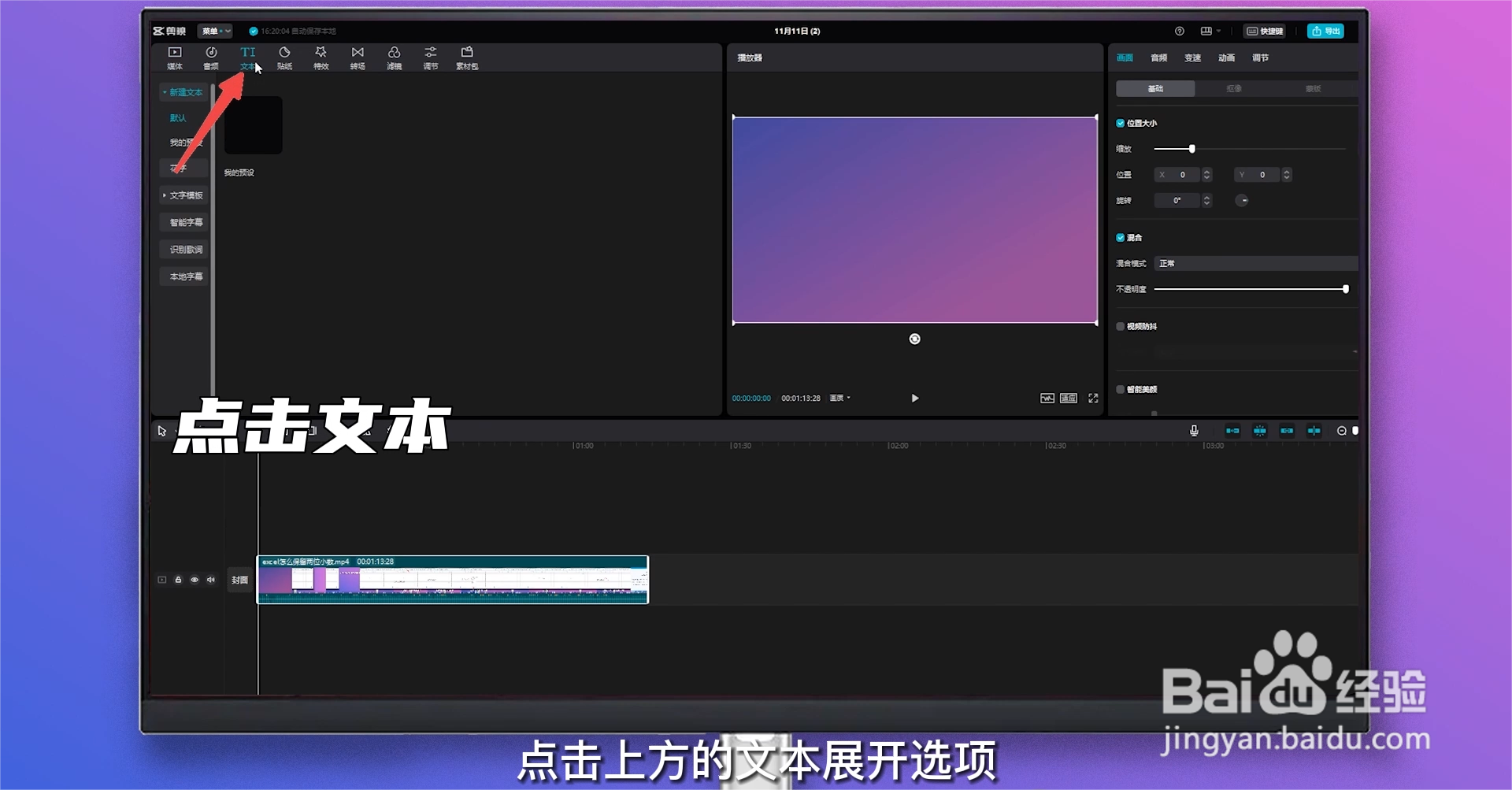Click the rotation angle stepper arrows
Screen dimensions: 1512x790
[x=1206, y=201]
